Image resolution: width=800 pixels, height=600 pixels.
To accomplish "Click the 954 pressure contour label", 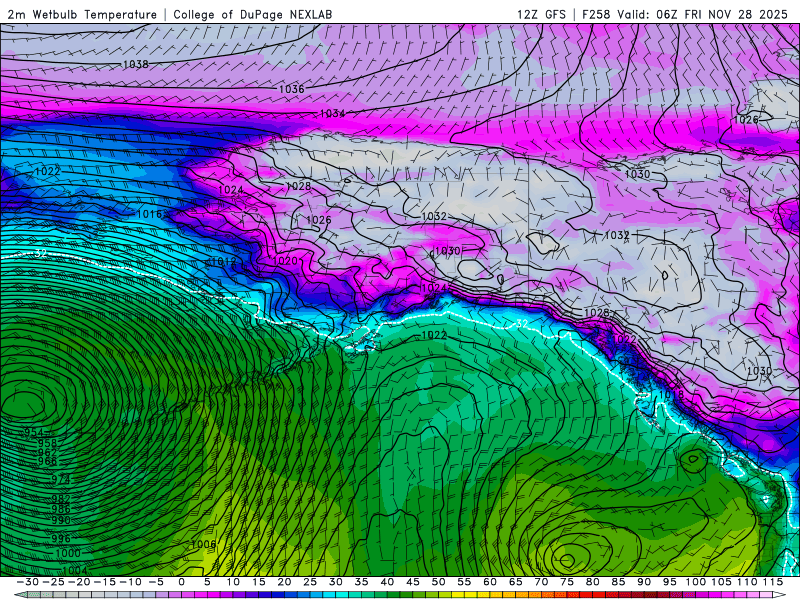I will [x=34, y=433].
